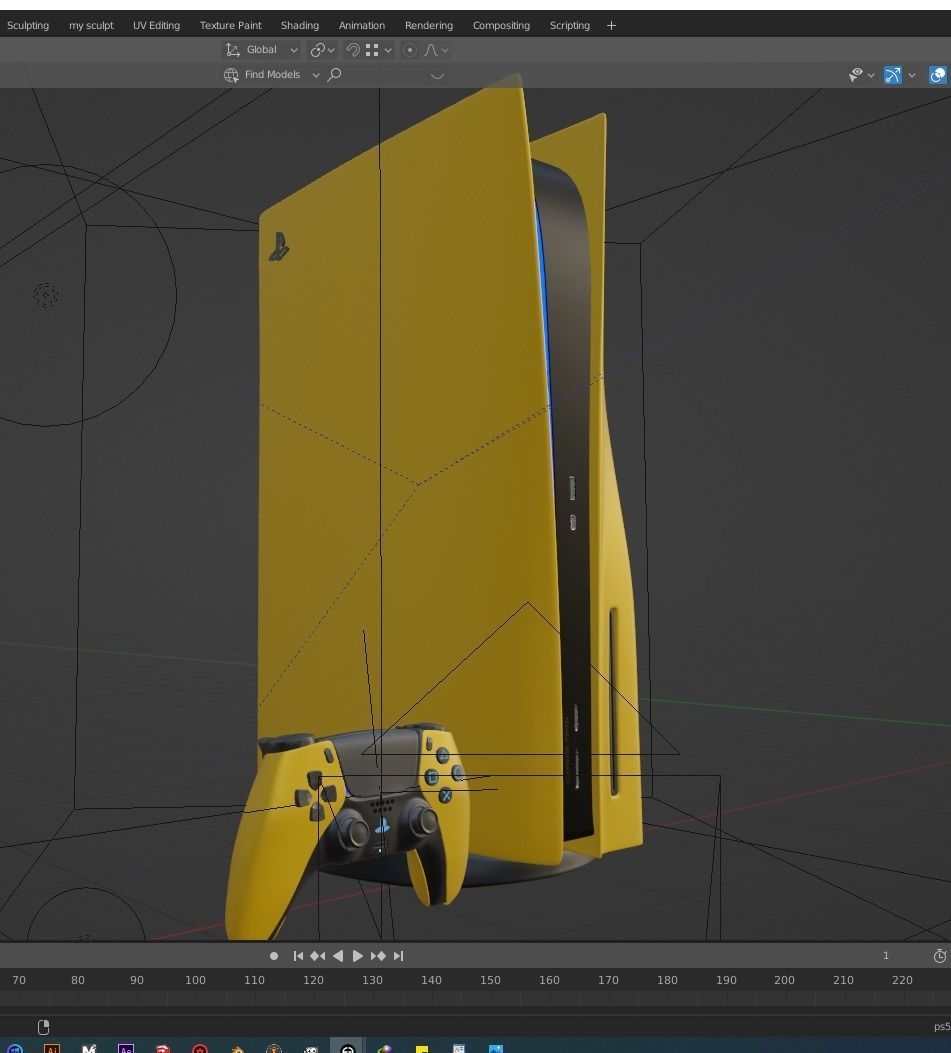Expand the gizmo options dropdown arrow
This screenshot has height=1053, width=951.
[x=912, y=75]
